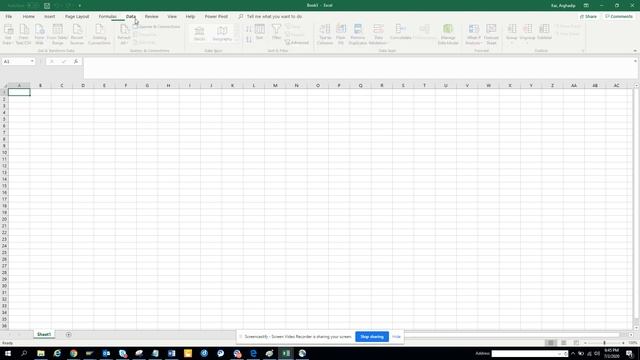Add a new sheet

(x=68, y=334)
